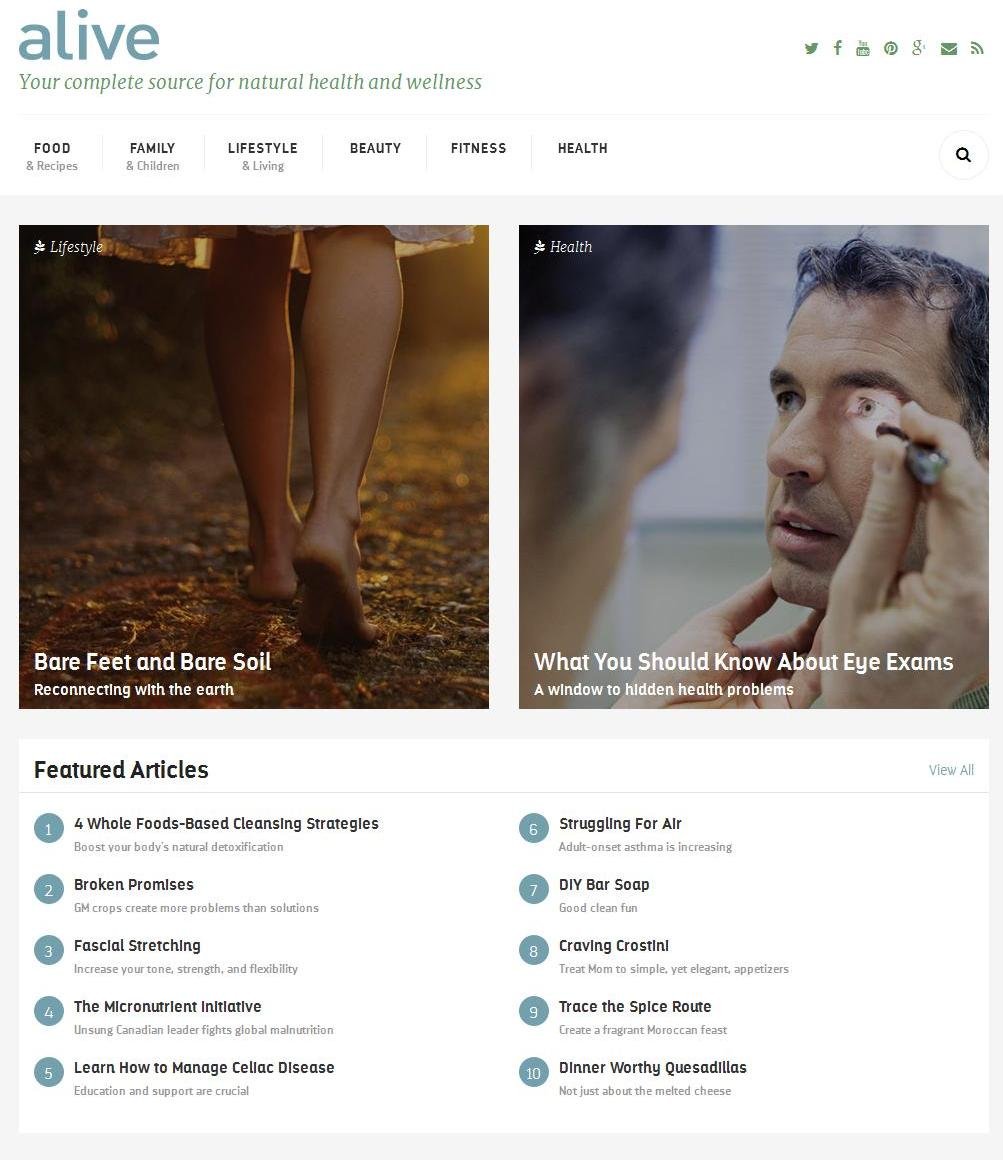This screenshot has width=1003, height=1160.
Task: Open DIY Bar Soap article
Action: pyautogui.click(x=604, y=885)
